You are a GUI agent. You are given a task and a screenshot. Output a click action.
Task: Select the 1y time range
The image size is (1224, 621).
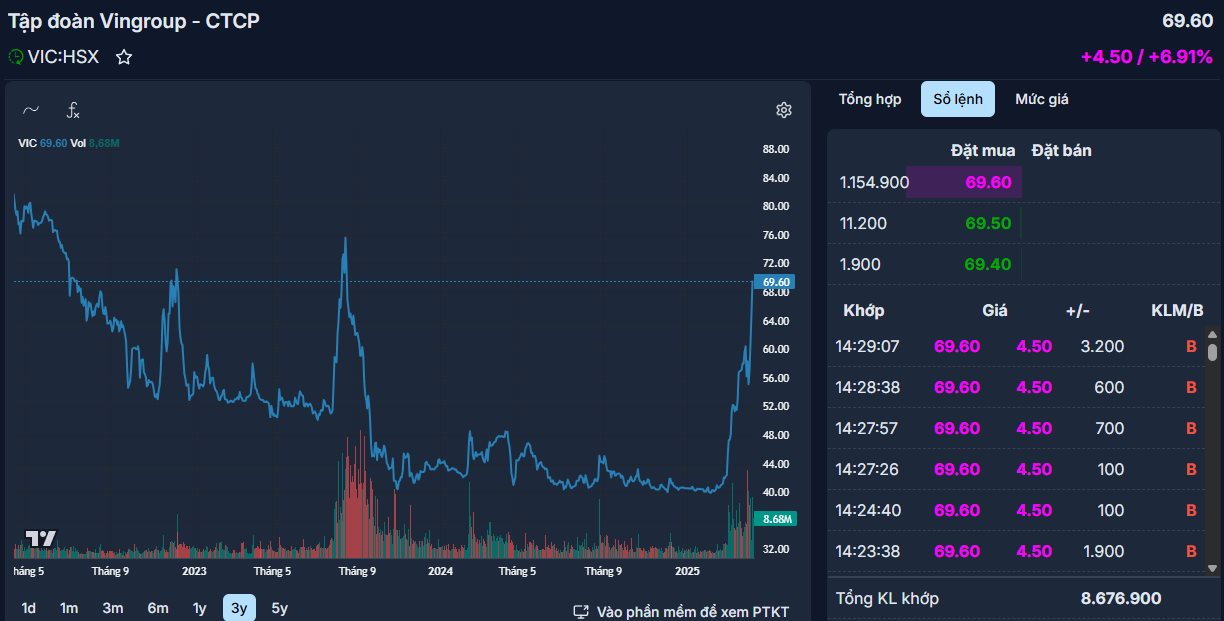coord(200,608)
